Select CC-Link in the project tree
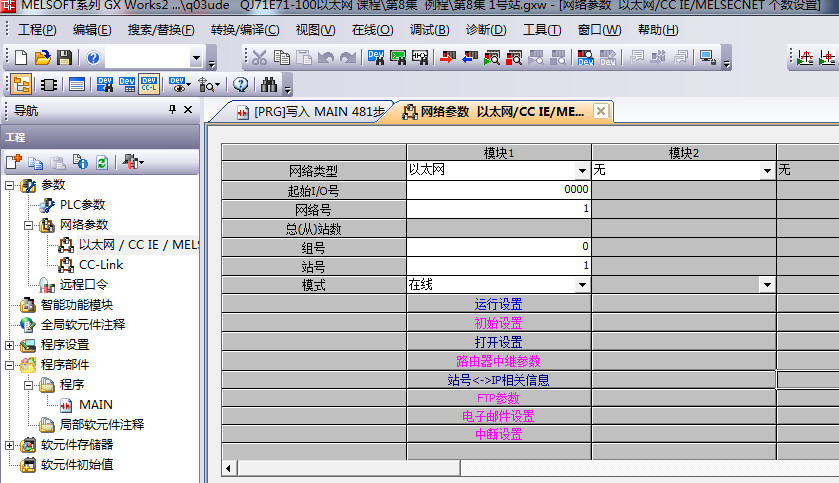 click(x=101, y=265)
